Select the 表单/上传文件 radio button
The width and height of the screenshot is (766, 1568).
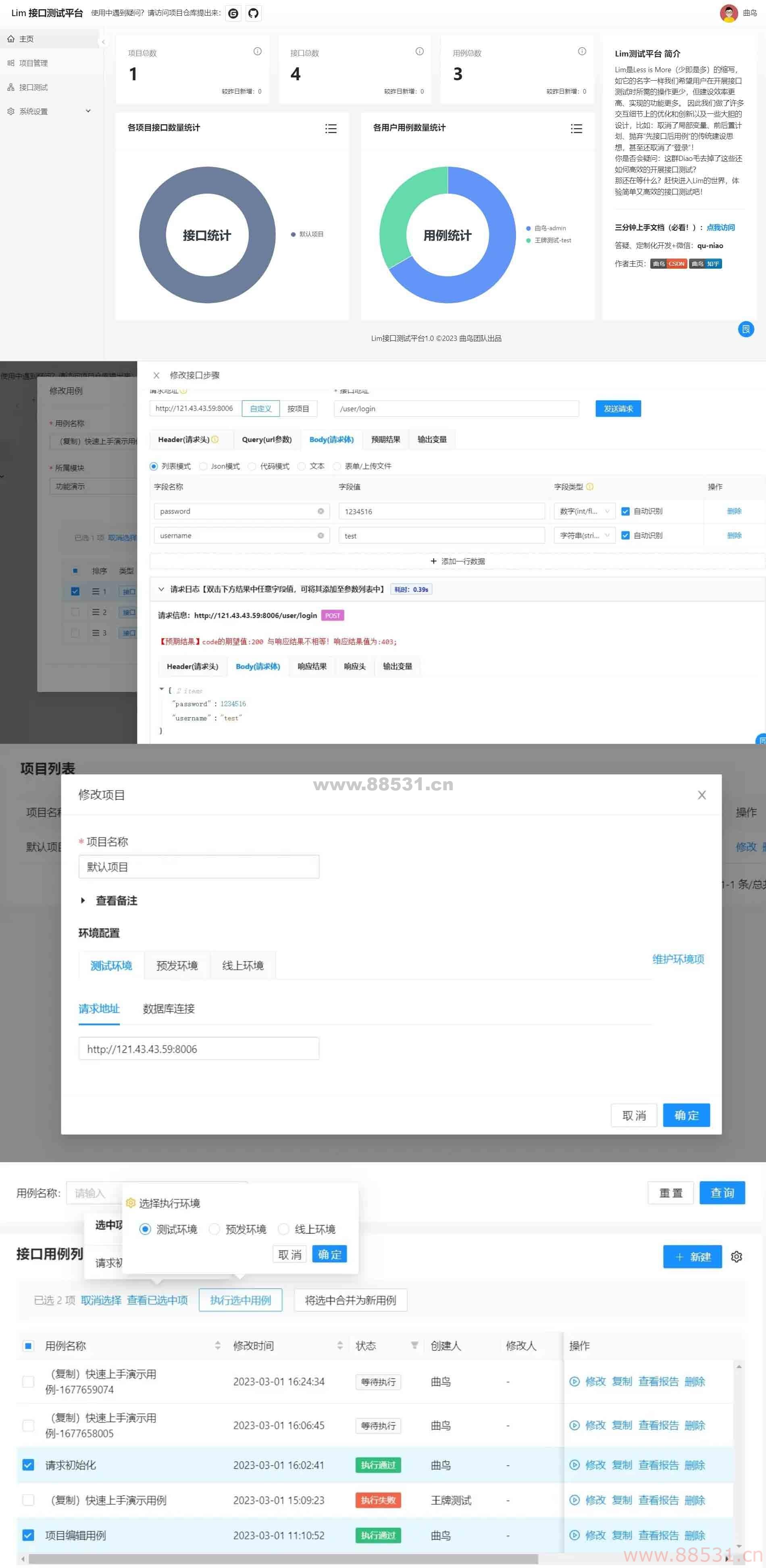337,466
